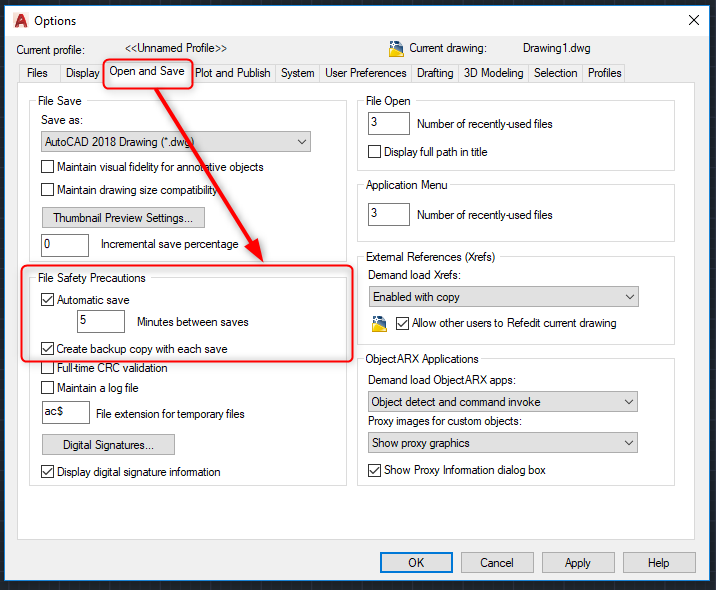Click the AutoCAD logo icon in title bar
716x590 pixels.
pyautogui.click(x=20, y=20)
